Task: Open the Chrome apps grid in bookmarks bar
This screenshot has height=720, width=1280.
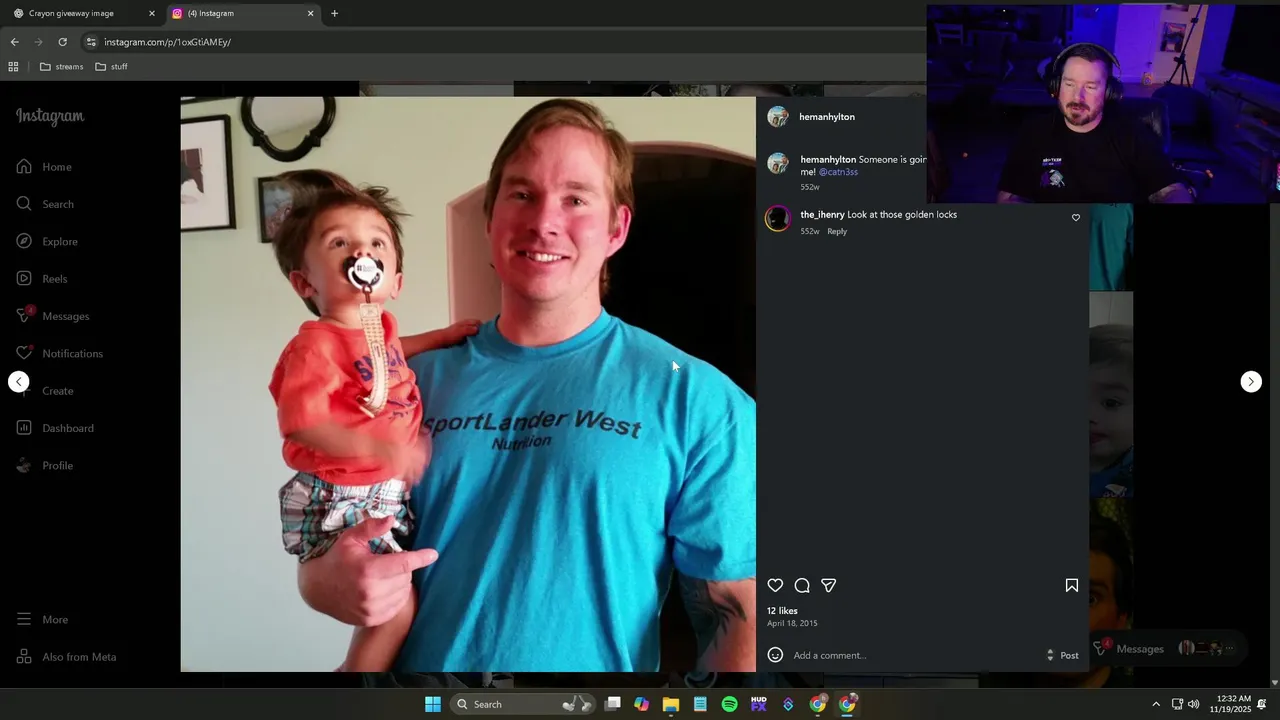Action: click(13, 67)
